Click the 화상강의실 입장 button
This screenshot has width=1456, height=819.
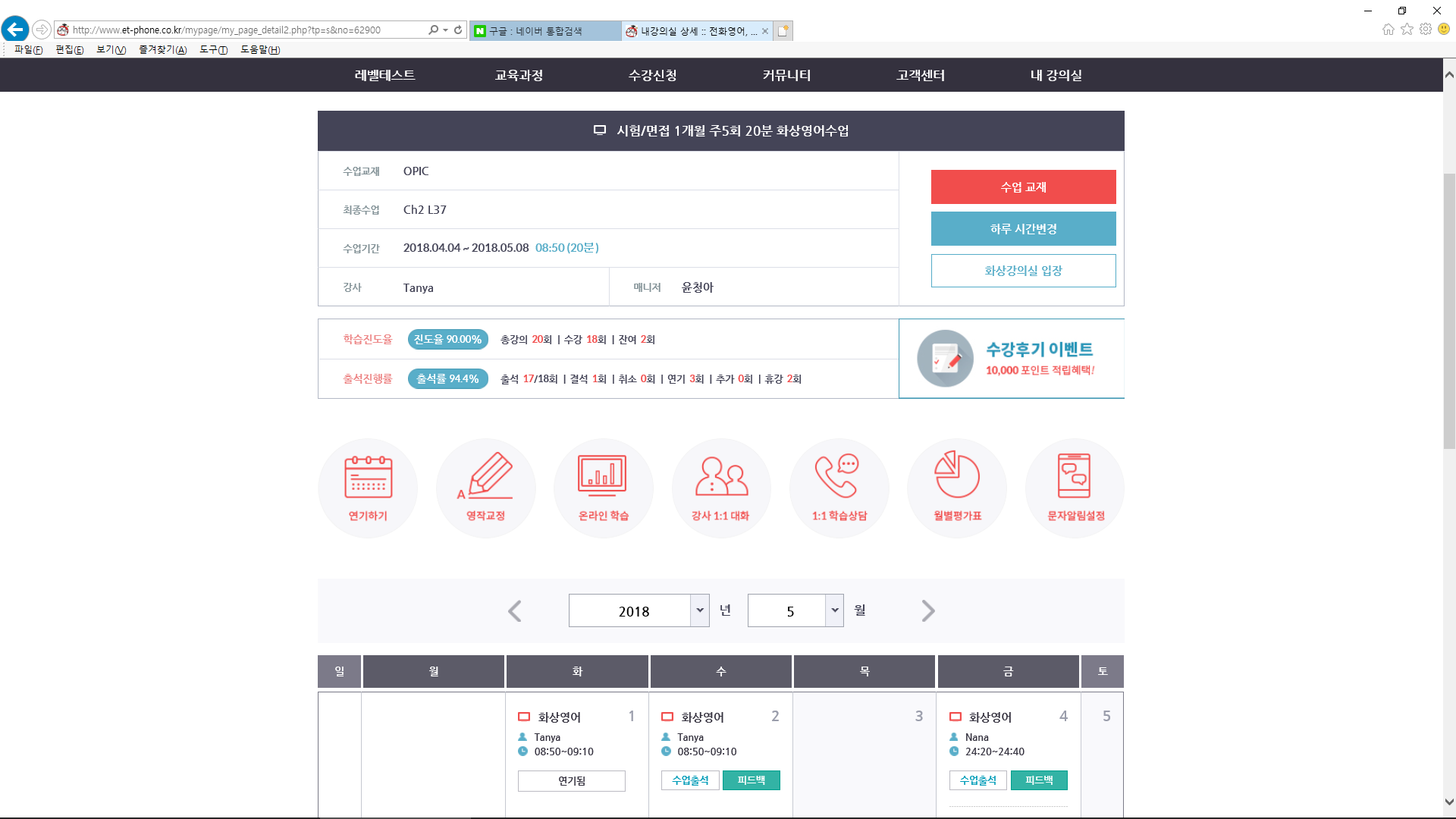(x=1023, y=271)
